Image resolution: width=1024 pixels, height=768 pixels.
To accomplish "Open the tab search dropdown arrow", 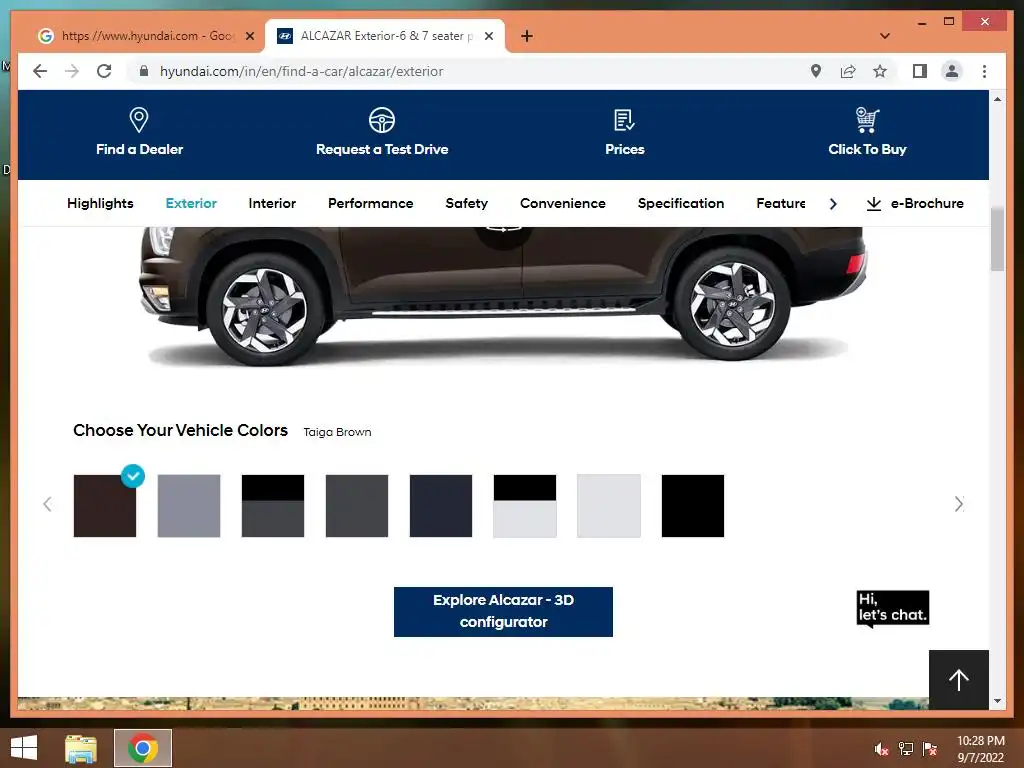I will pyautogui.click(x=885, y=36).
